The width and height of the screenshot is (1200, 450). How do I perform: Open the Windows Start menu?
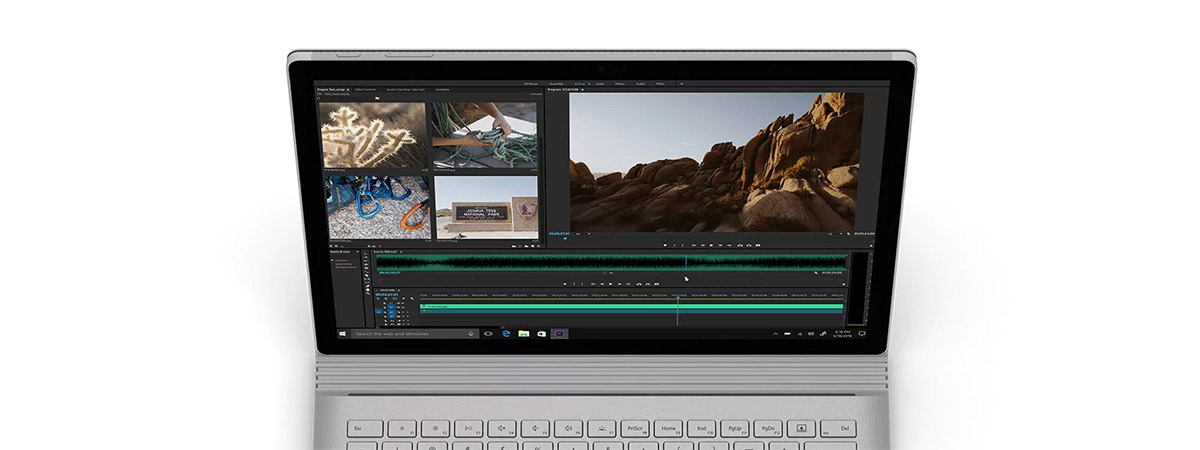[342, 333]
